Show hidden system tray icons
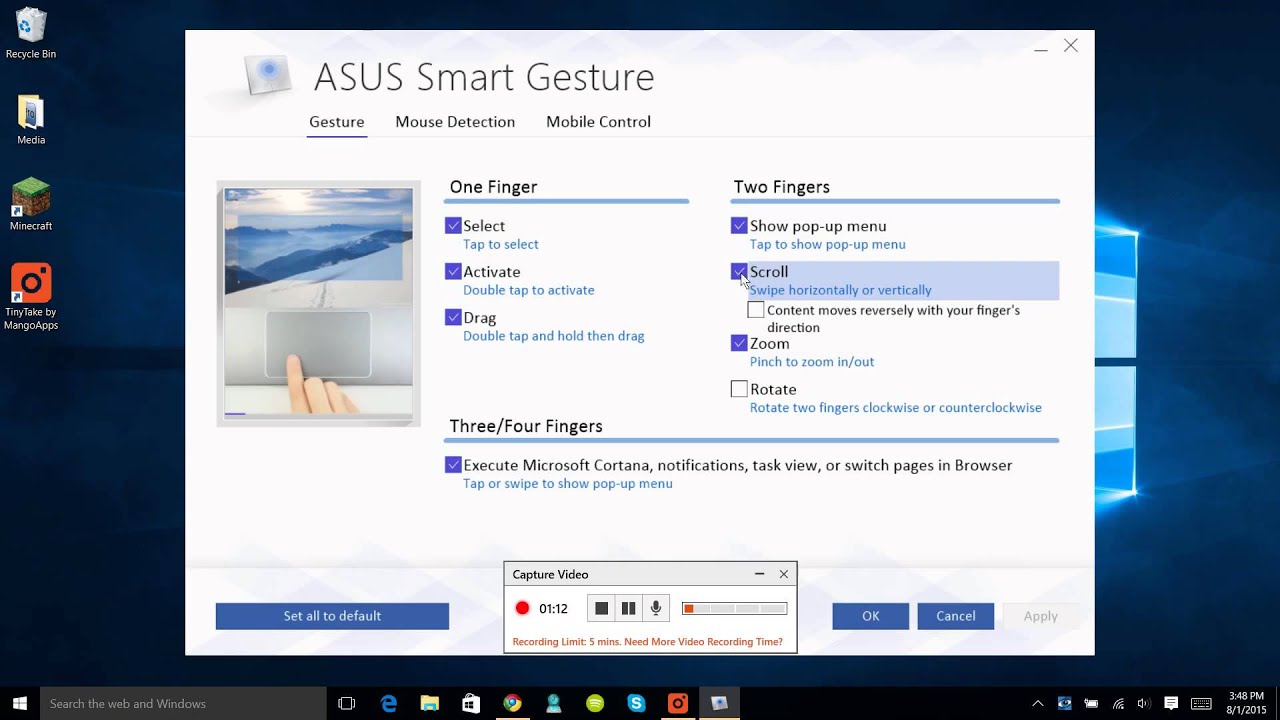 click(1038, 703)
